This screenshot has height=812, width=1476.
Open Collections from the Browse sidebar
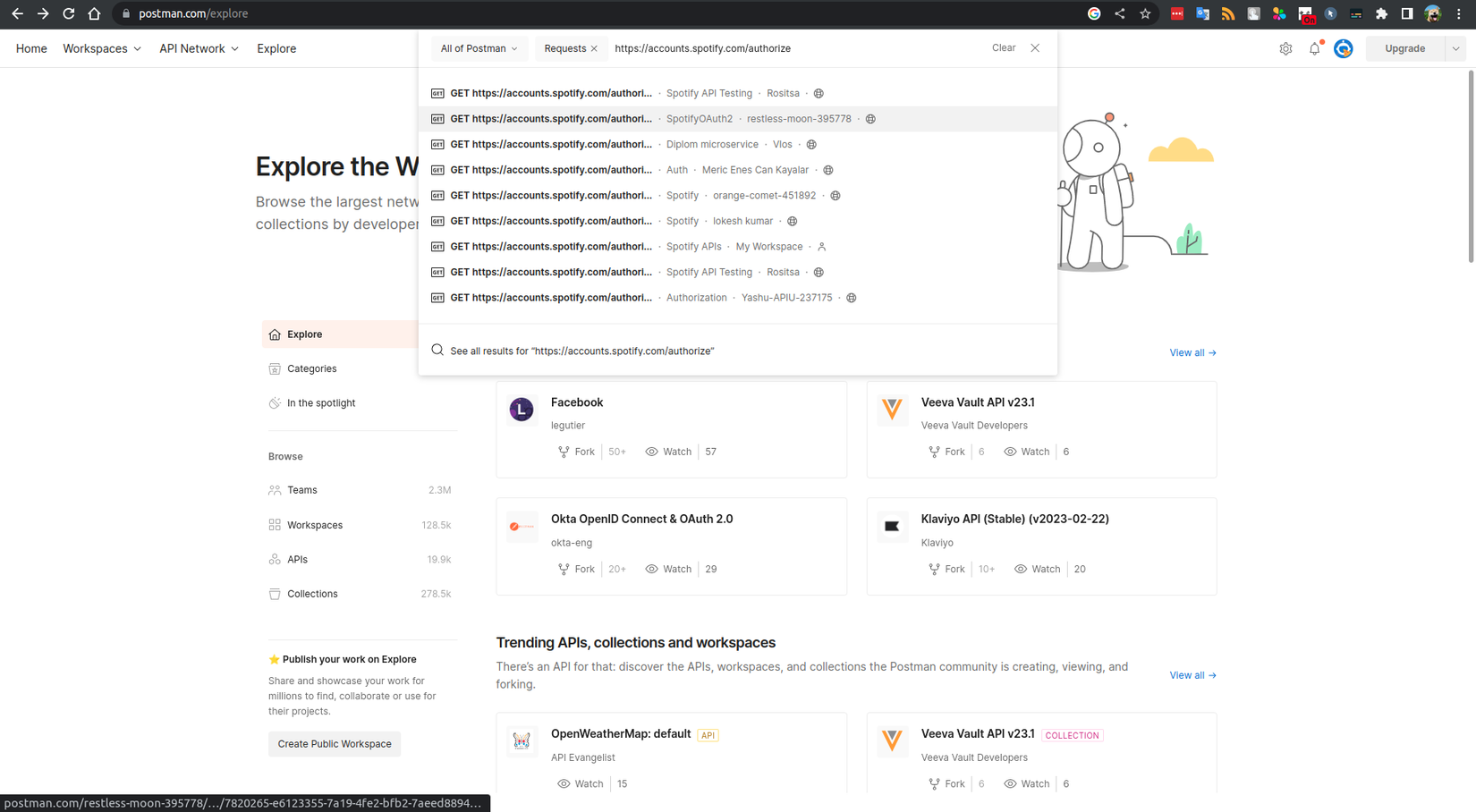point(312,593)
